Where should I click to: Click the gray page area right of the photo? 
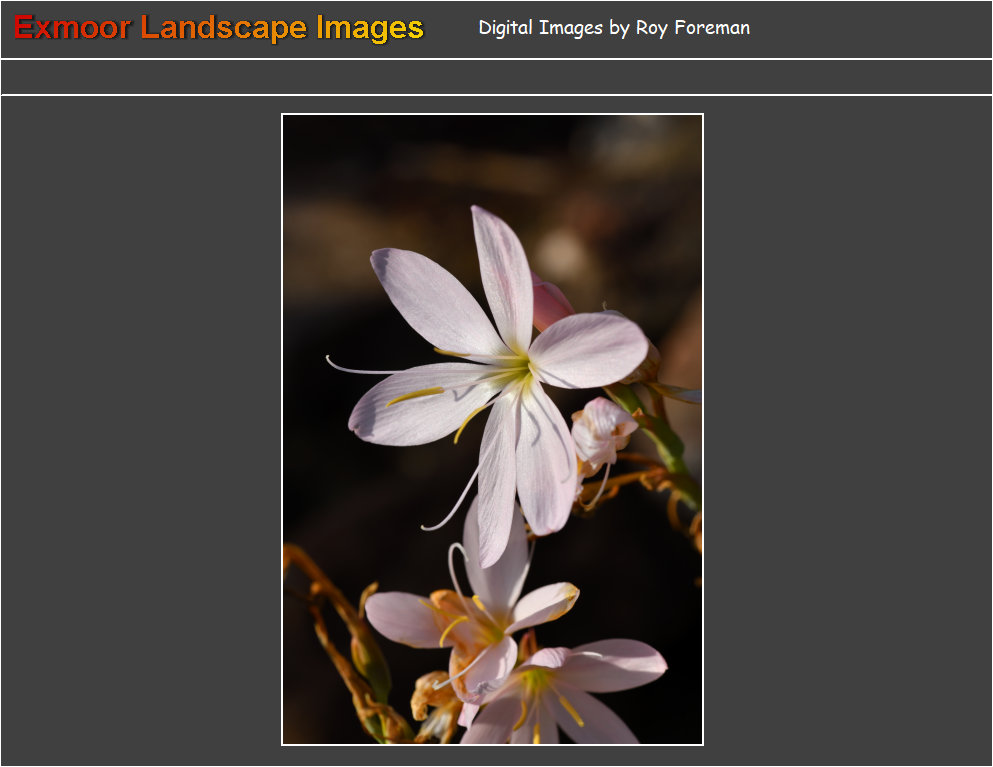pyautogui.click(x=848, y=430)
